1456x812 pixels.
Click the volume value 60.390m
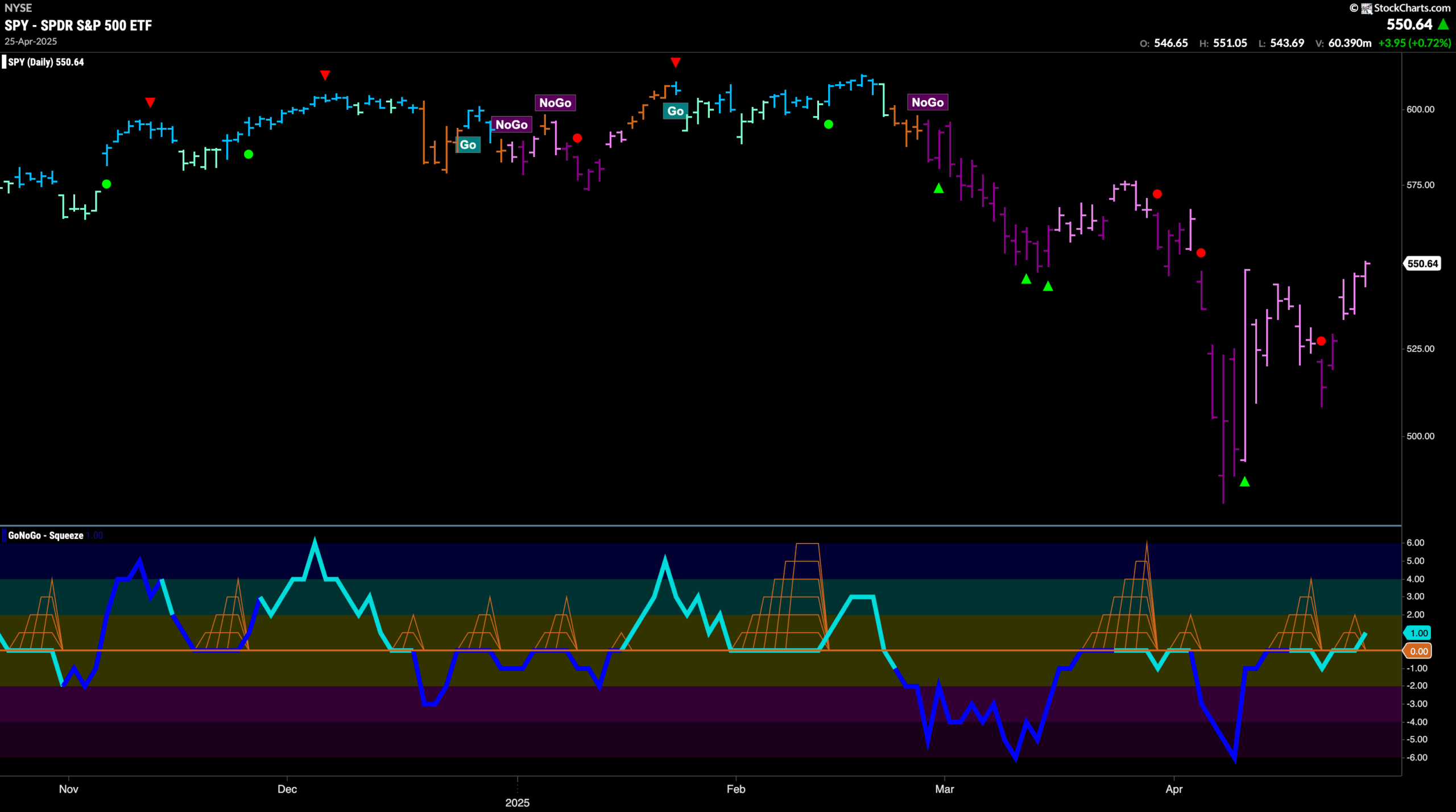1350,43
